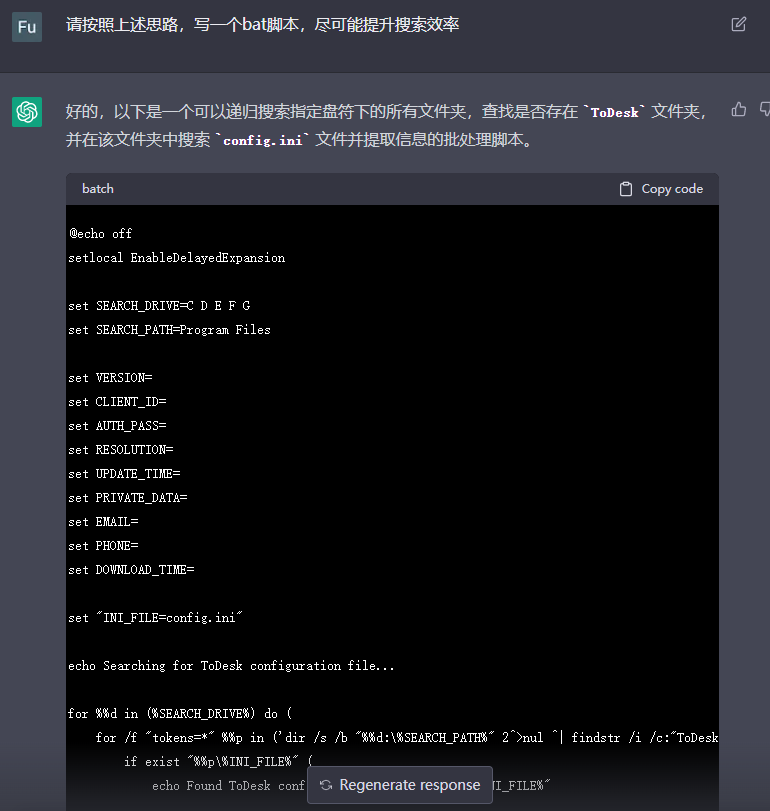The height and width of the screenshot is (811, 770).
Task: Click the line 'set RESOLUTION='
Action: click(120, 450)
